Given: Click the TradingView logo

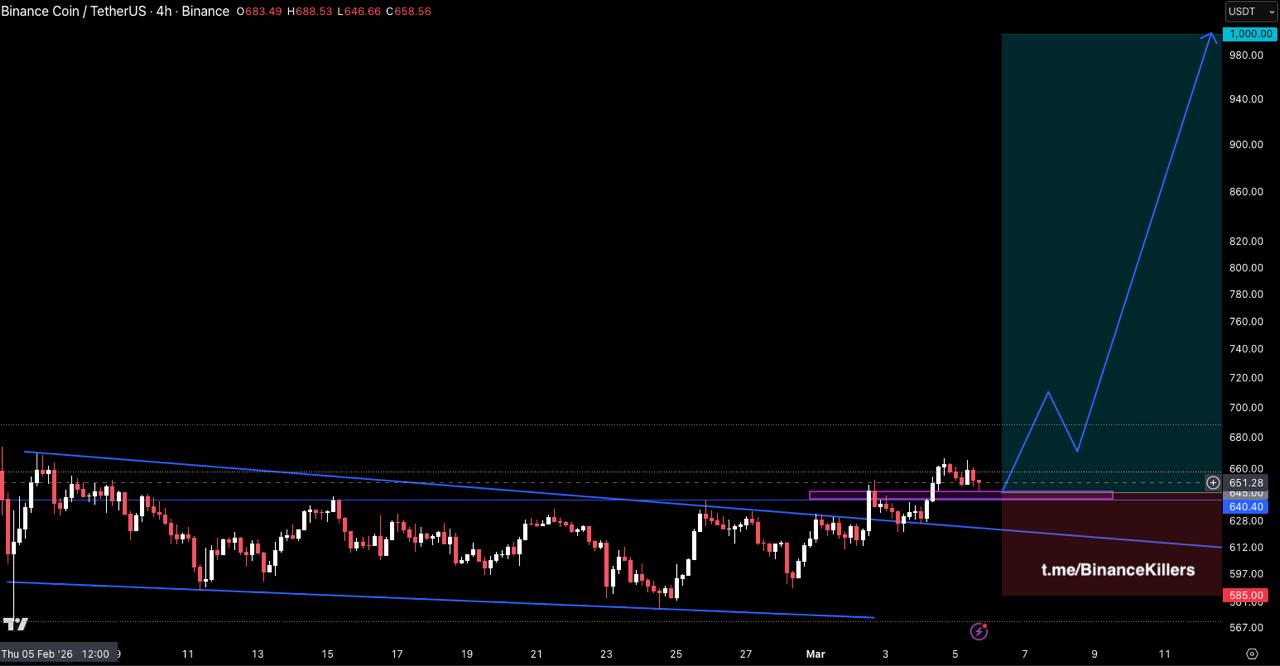Looking at the screenshot, I should point(15,624).
